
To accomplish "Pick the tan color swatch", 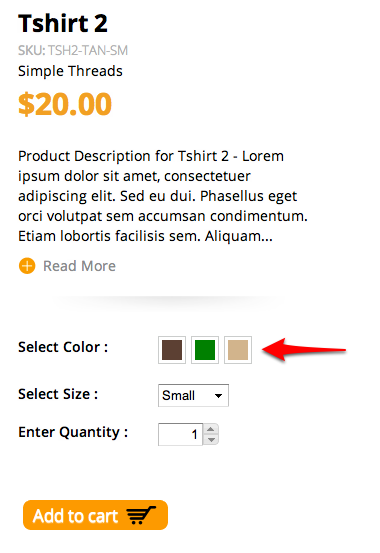I will point(238,350).
